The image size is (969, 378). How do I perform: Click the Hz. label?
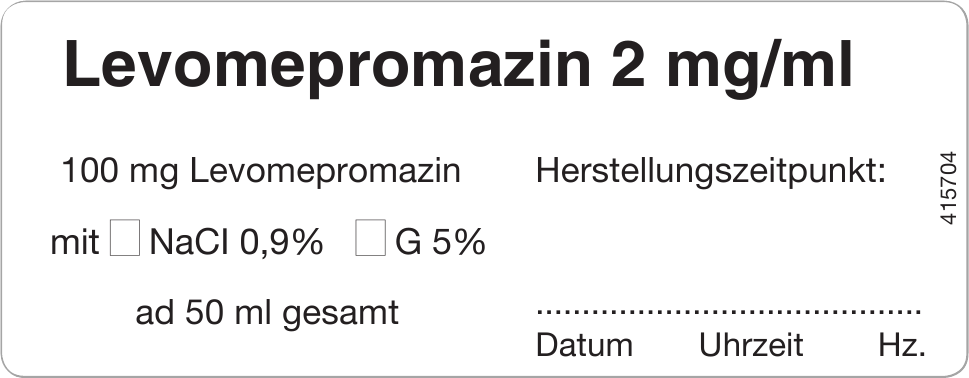coord(902,345)
